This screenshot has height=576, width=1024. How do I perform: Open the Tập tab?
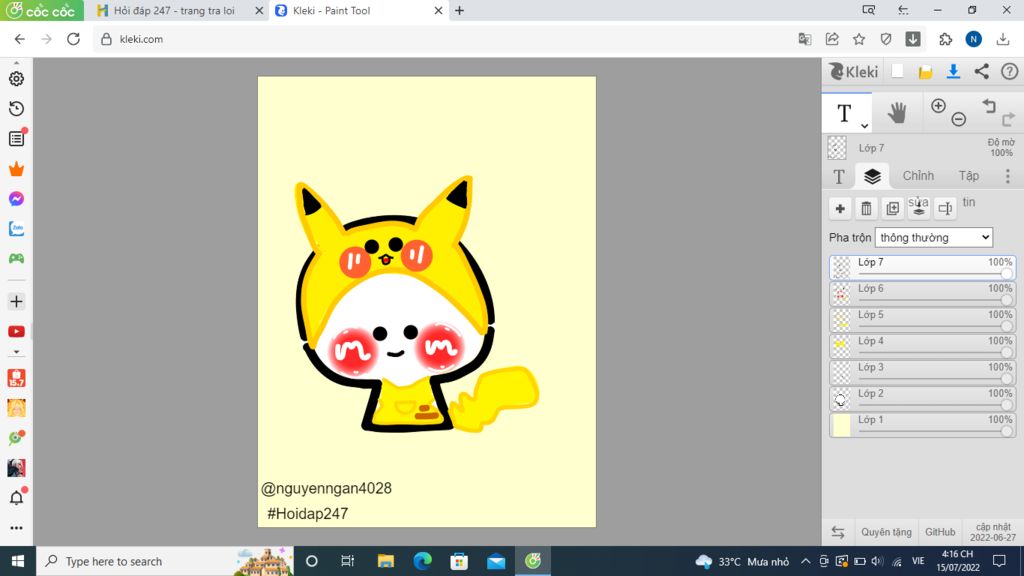coord(968,176)
